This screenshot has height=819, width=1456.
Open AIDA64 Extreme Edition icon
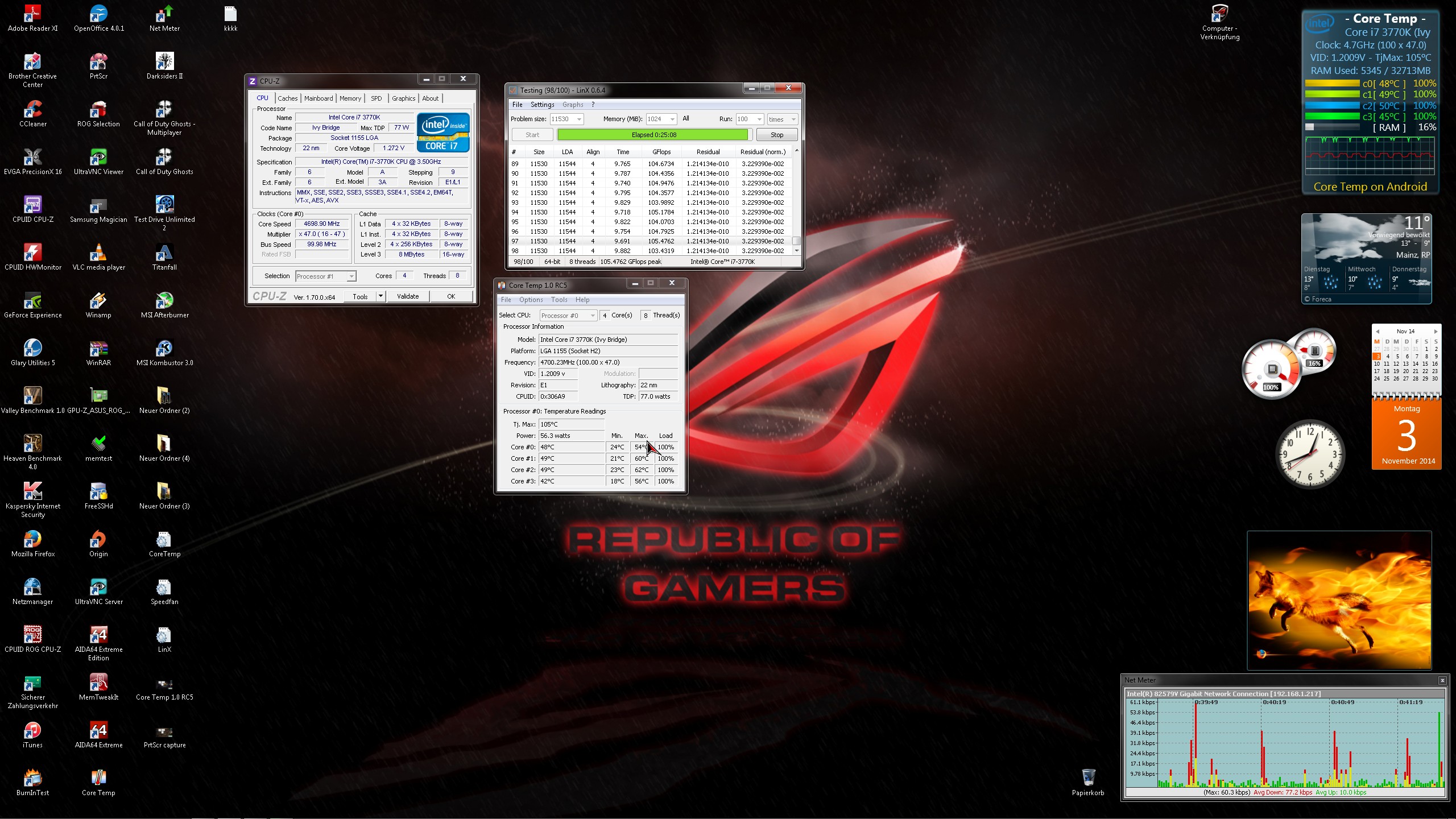98,643
